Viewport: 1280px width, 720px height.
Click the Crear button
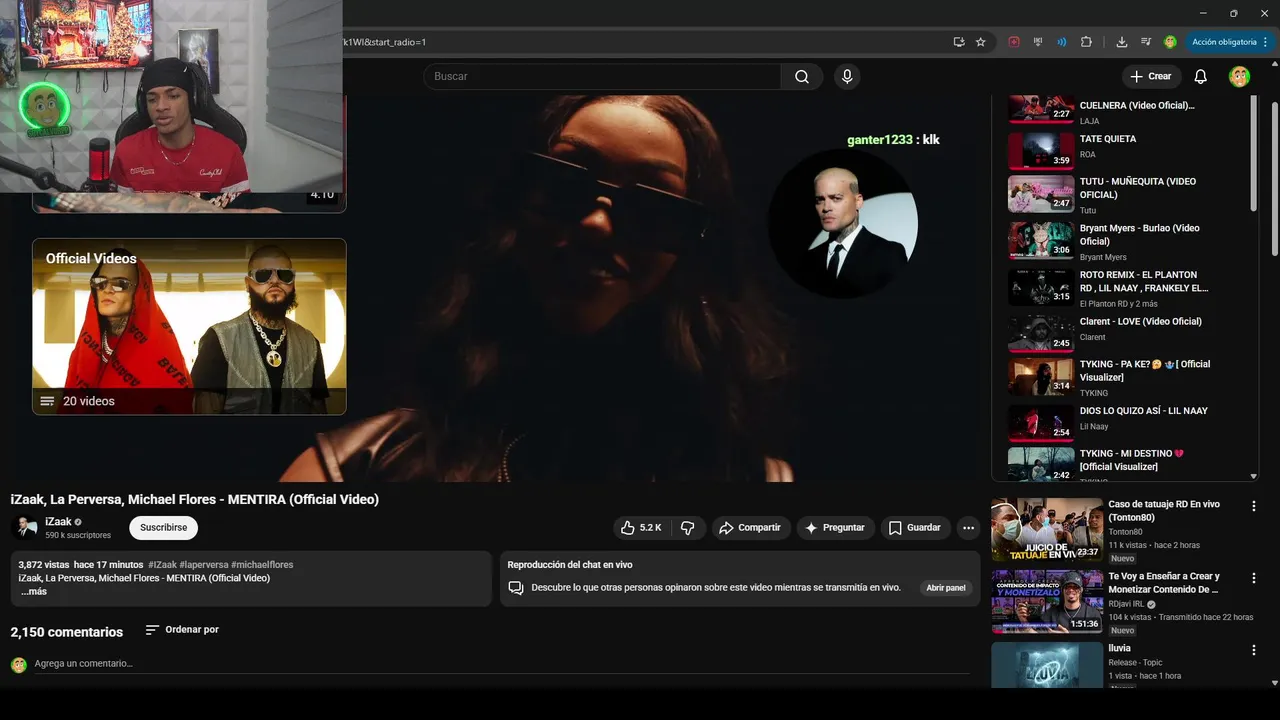pos(1150,77)
